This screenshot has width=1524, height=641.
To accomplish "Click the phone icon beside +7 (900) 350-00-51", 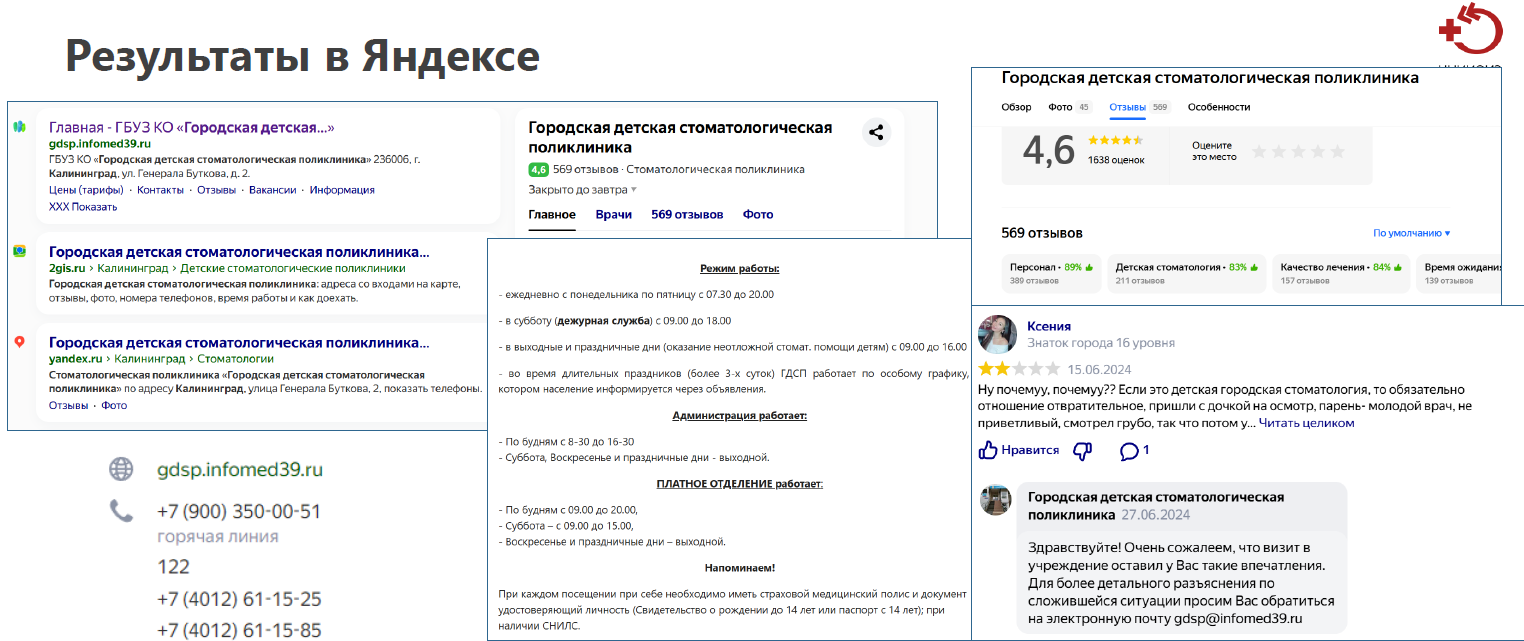I will 121,511.
